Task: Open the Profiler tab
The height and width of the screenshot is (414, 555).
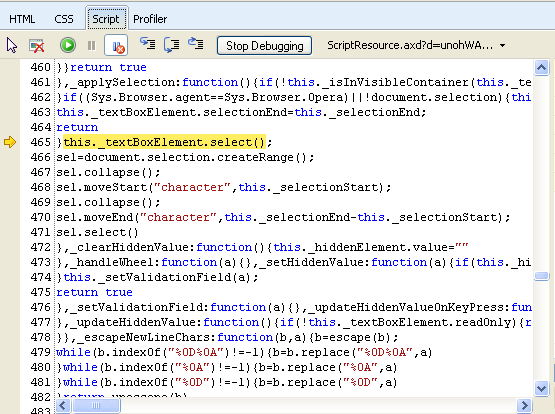Action: coord(150,19)
